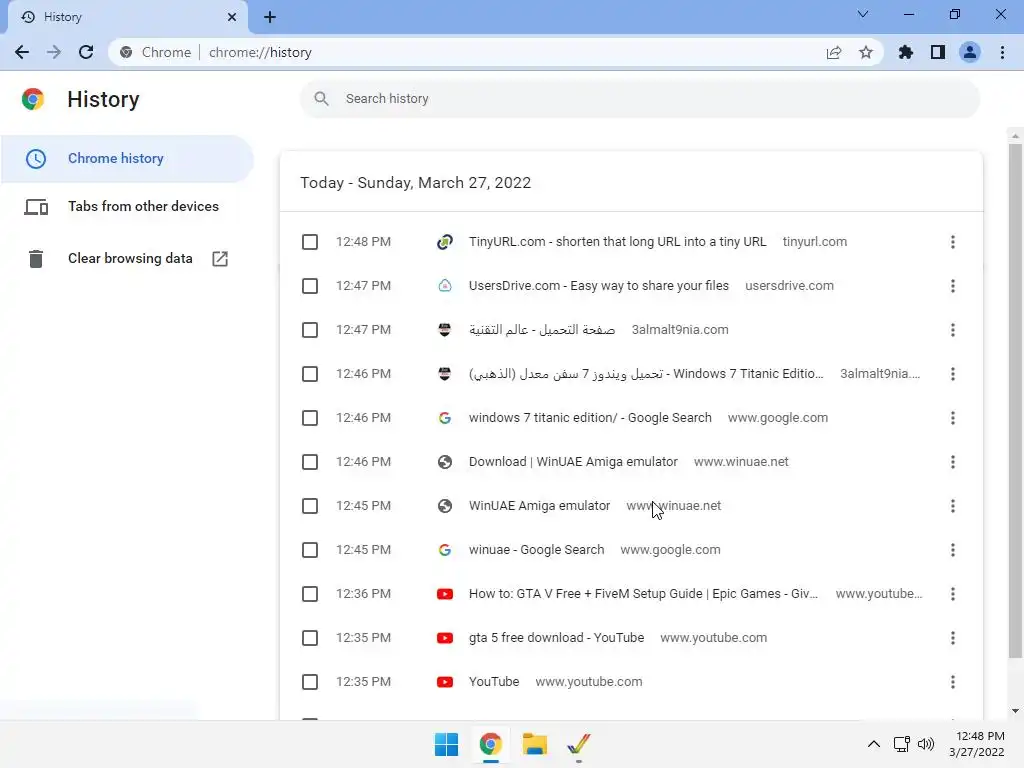The width and height of the screenshot is (1024, 768).
Task: Click the search magnifier icon in history
Action: click(x=321, y=99)
